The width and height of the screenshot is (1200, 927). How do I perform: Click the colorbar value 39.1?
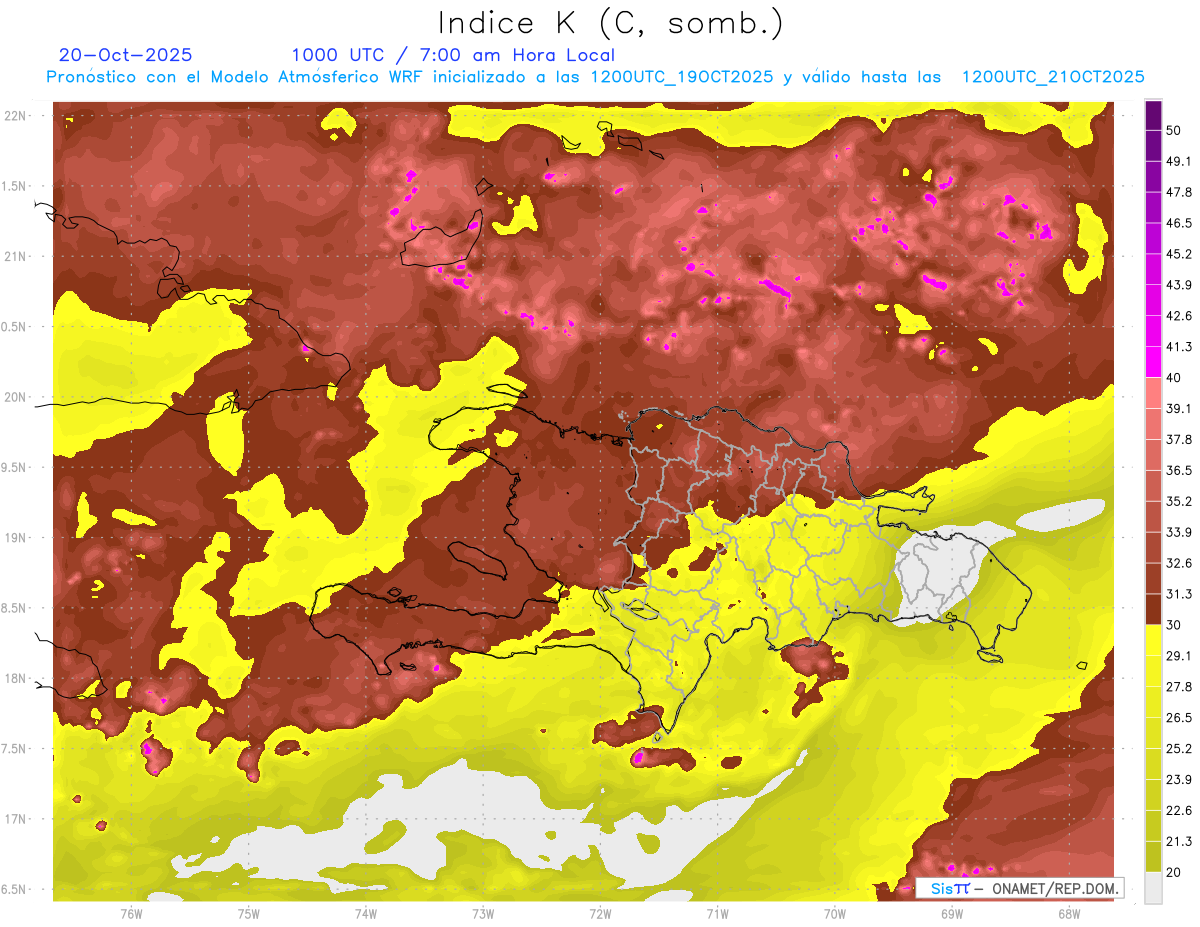click(1179, 408)
